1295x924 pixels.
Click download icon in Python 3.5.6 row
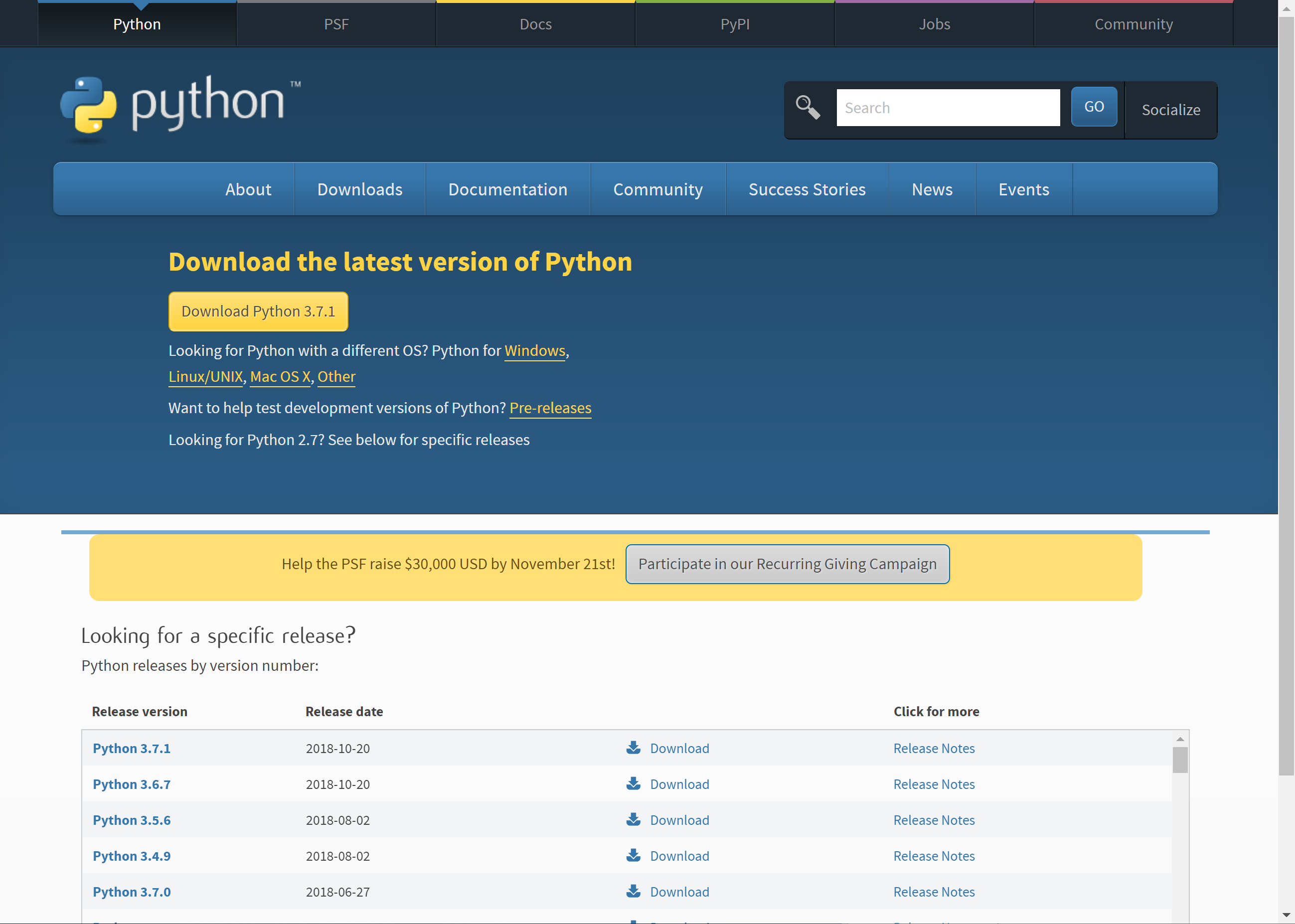tap(633, 819)
